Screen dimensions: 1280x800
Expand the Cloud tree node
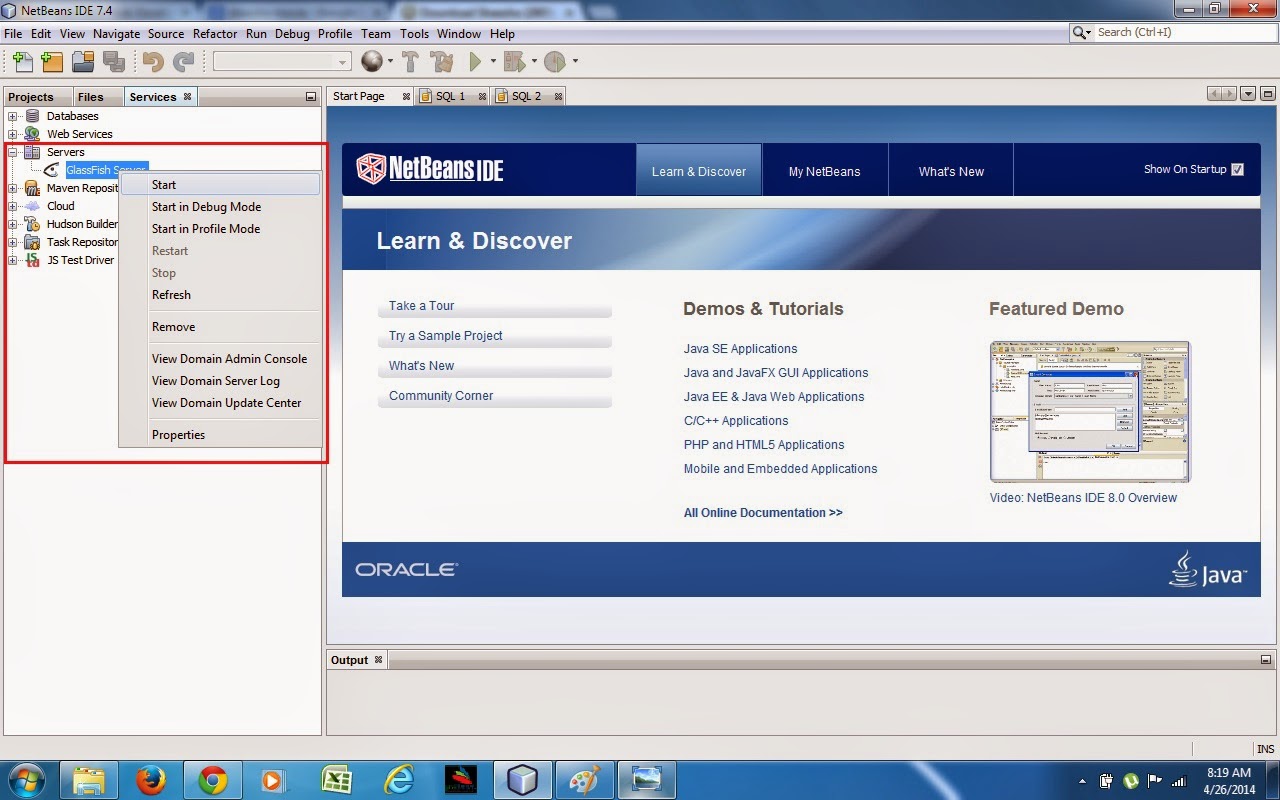(x=13, y=206)
